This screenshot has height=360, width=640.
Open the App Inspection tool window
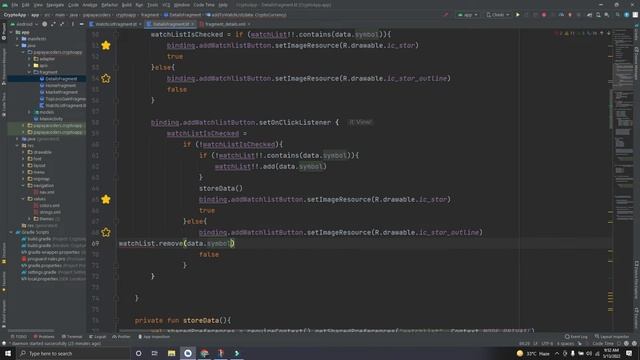point(154,337)
